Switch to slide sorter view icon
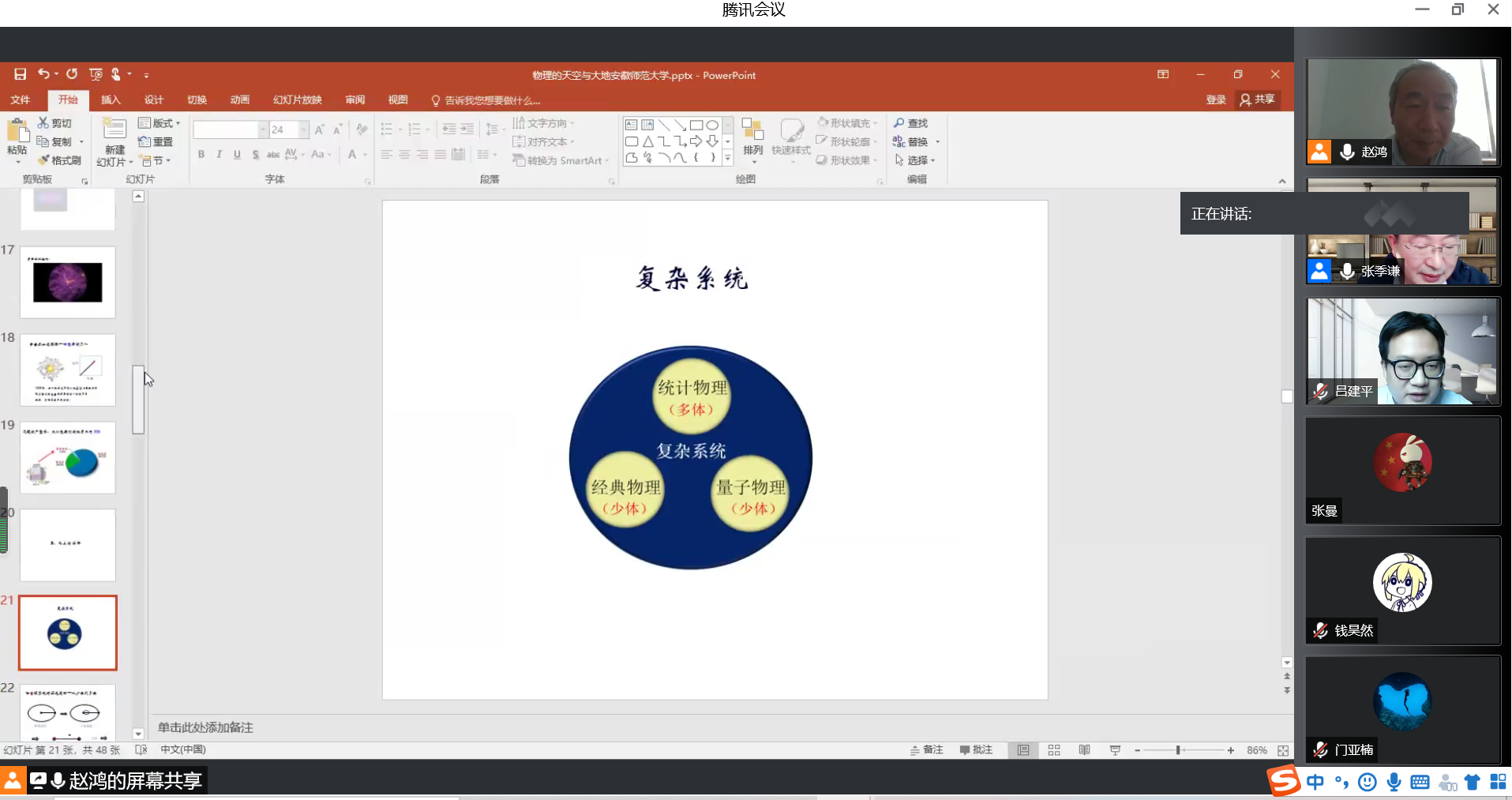 pos(1054,750)
